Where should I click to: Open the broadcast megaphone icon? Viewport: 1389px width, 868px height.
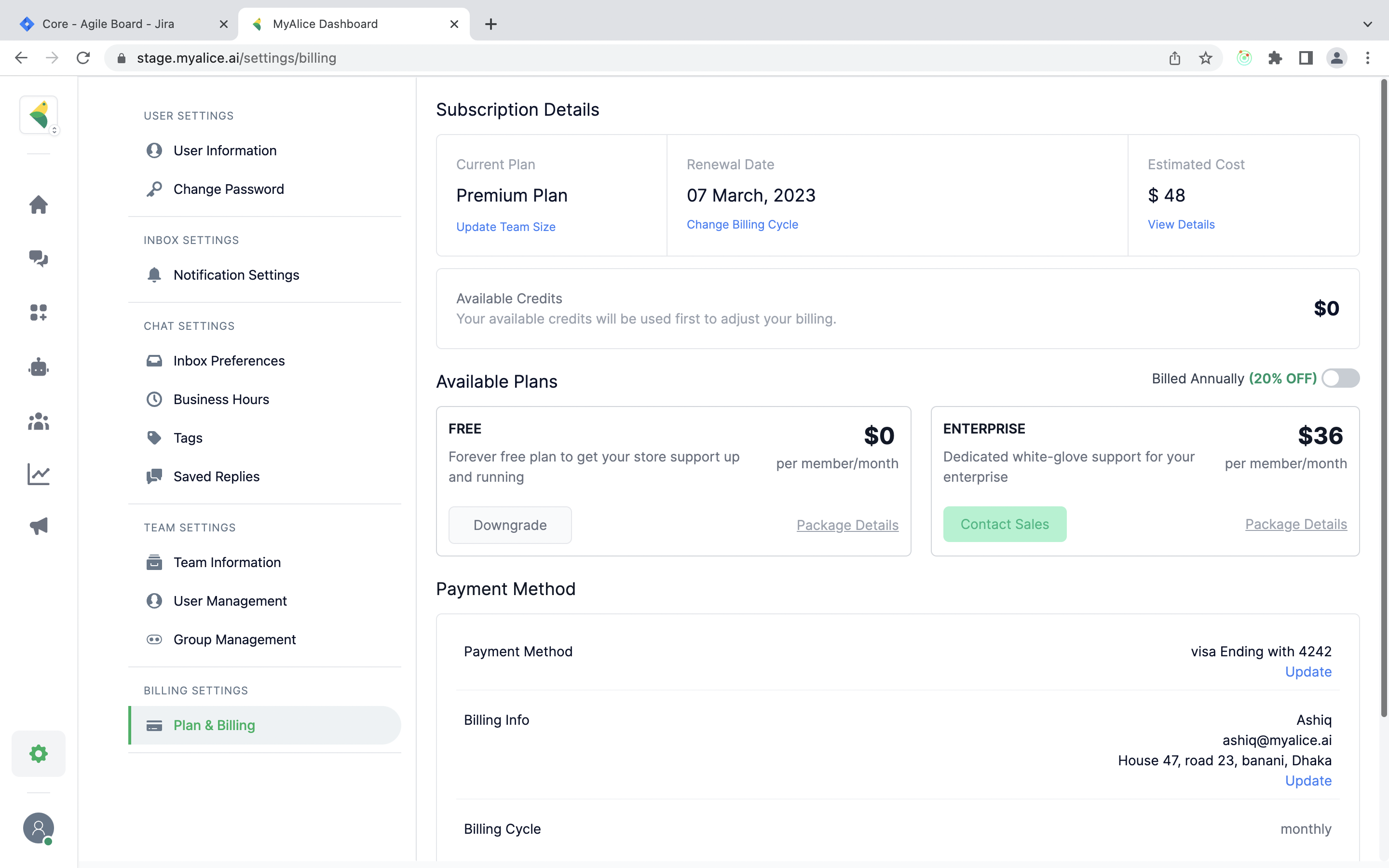39,526
